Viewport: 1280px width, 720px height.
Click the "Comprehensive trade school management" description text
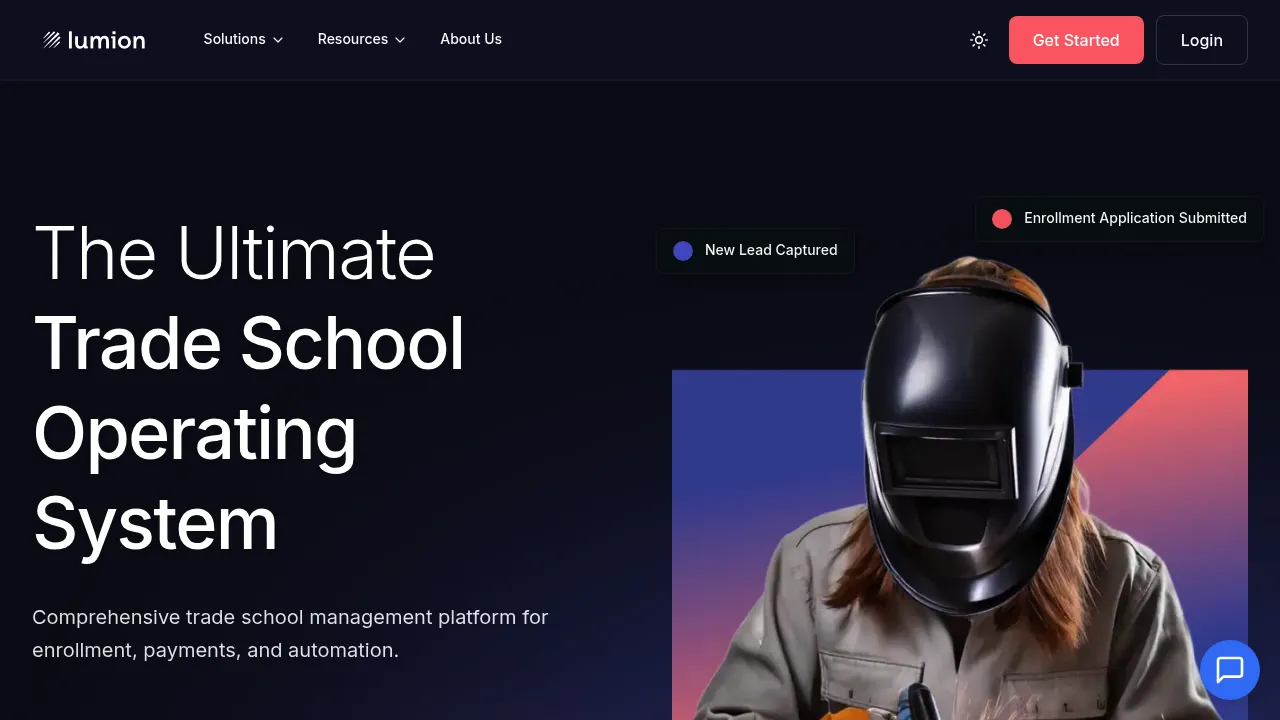coord(290,633)
